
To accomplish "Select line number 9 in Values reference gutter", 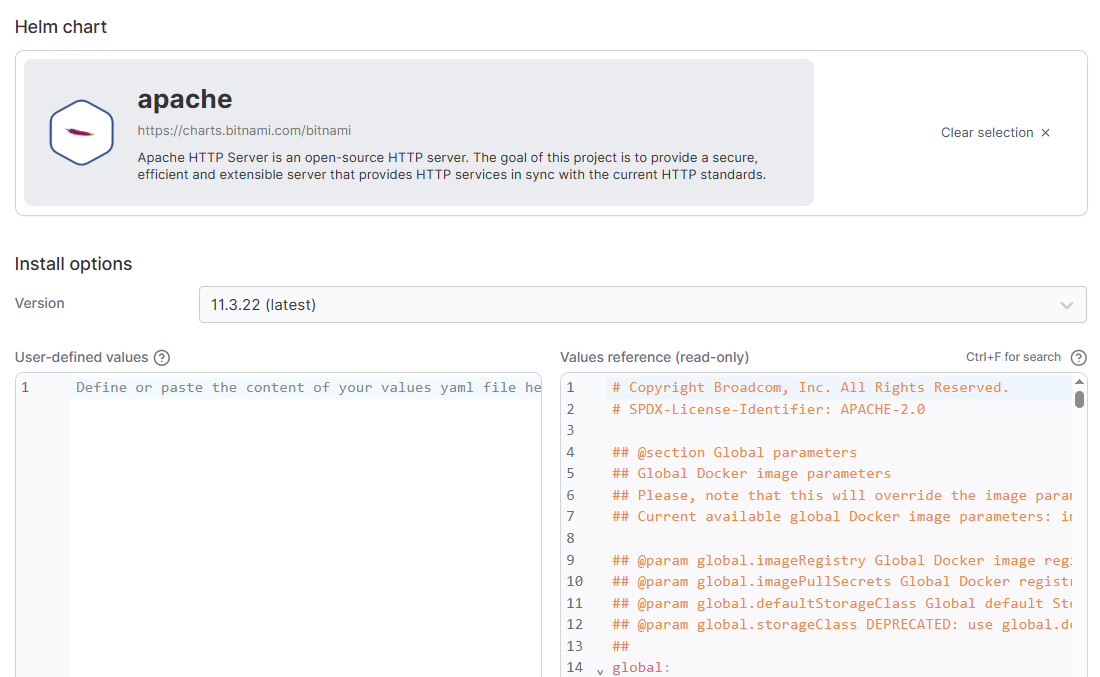I will 571,560.
